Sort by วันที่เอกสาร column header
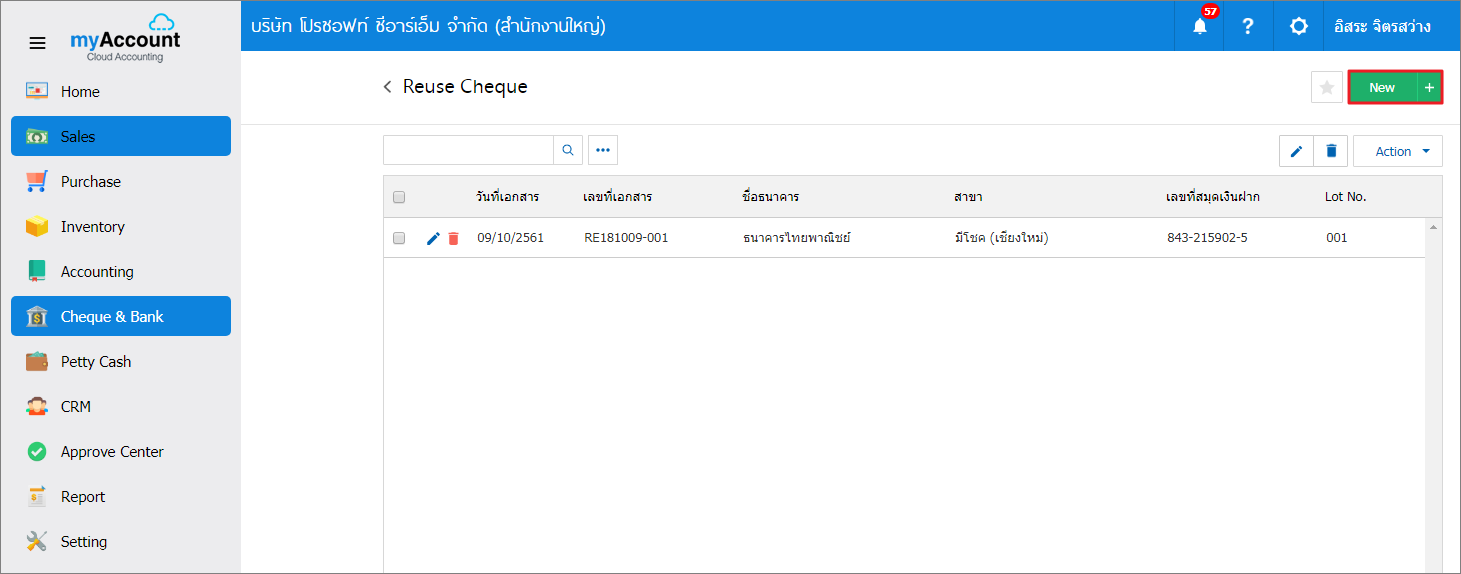 coord(508,197)
